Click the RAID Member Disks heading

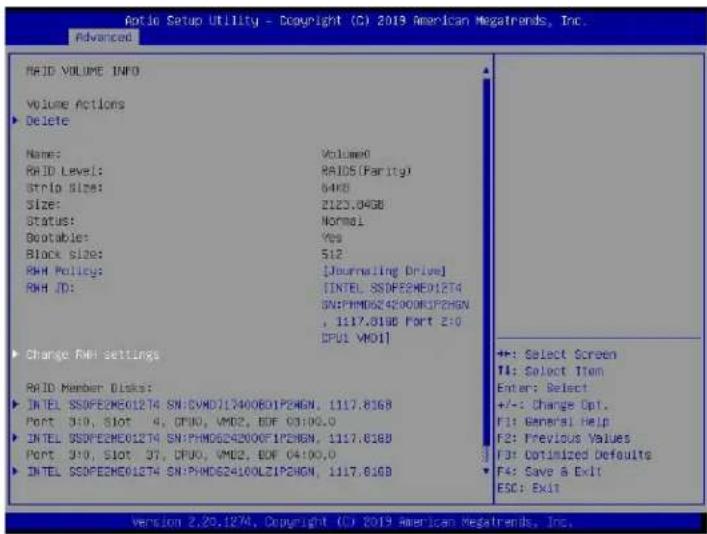click(89, 388)
